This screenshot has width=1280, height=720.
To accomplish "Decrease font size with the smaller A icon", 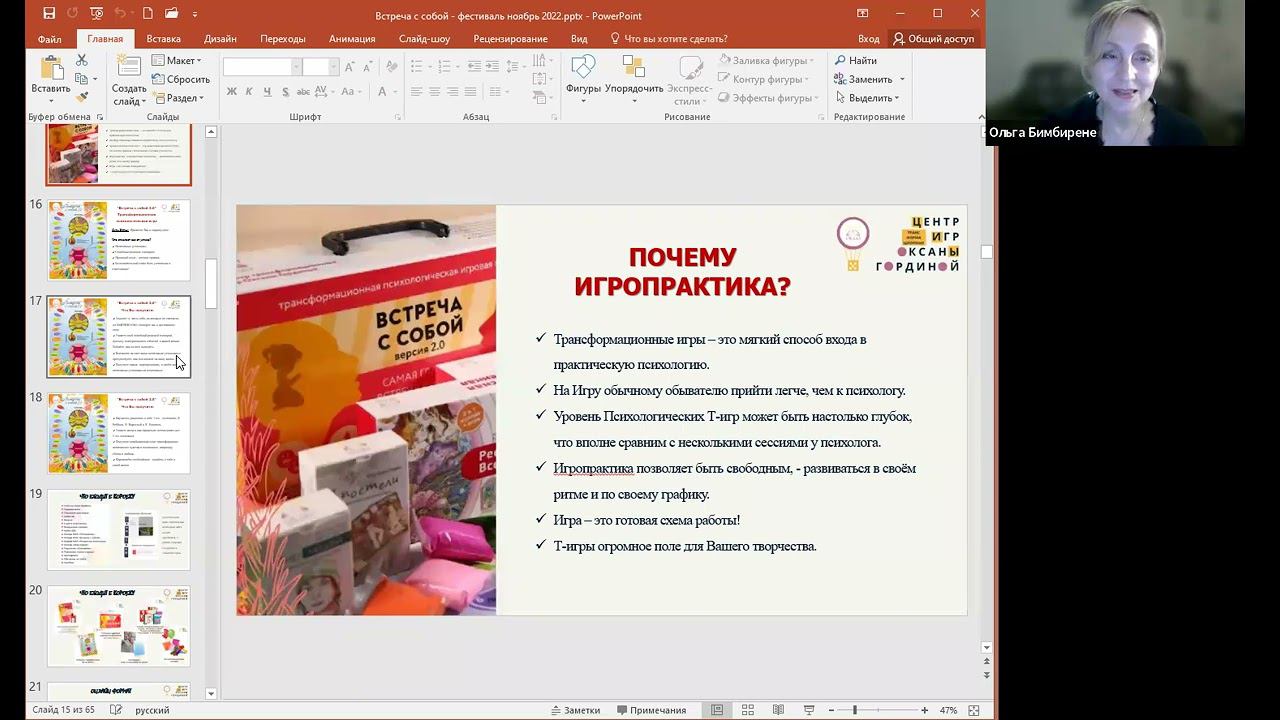I will click(368, 67).
